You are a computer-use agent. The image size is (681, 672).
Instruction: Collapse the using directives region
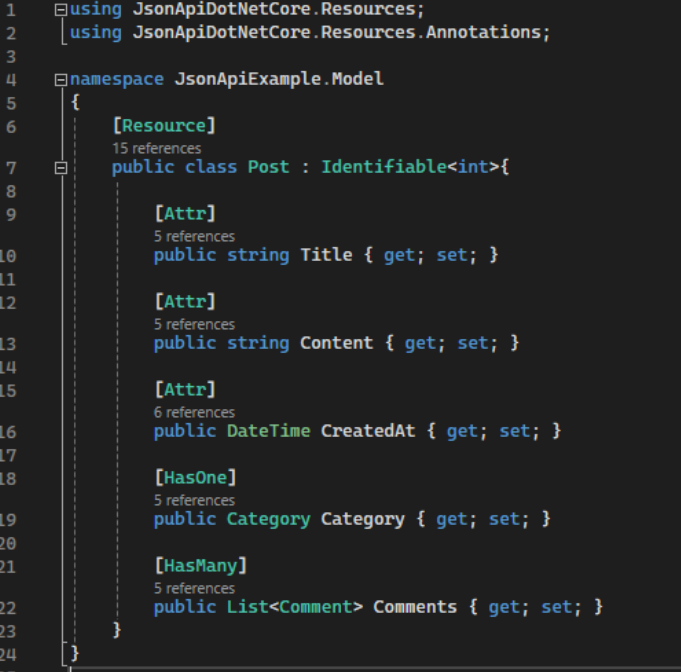click(61, 10)
